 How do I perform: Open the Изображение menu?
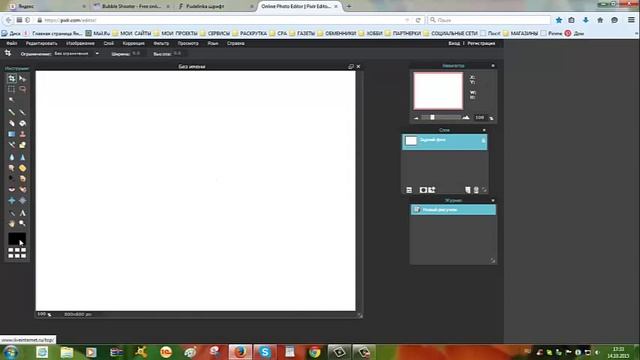(x=80, y=43)
